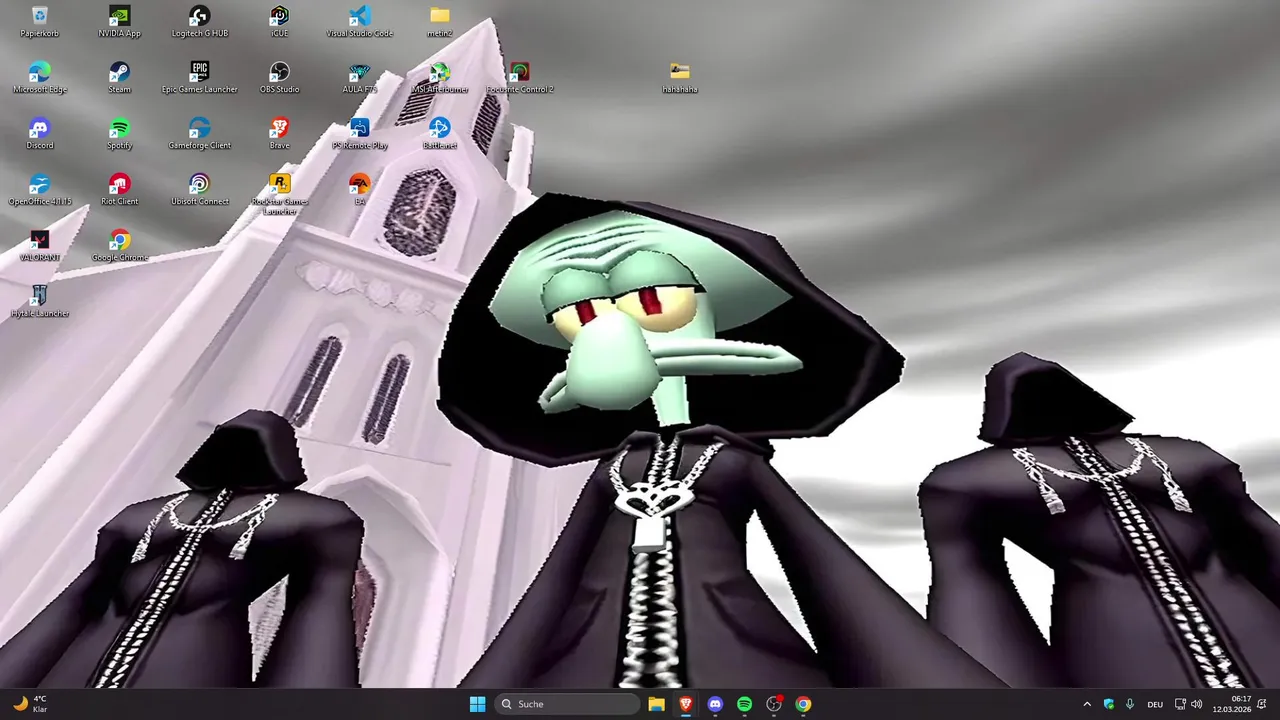Viewport: 1280px width, 720px height.
Task: Select the Logitech G HUB shortcut
Action: [x=199, y=22]
